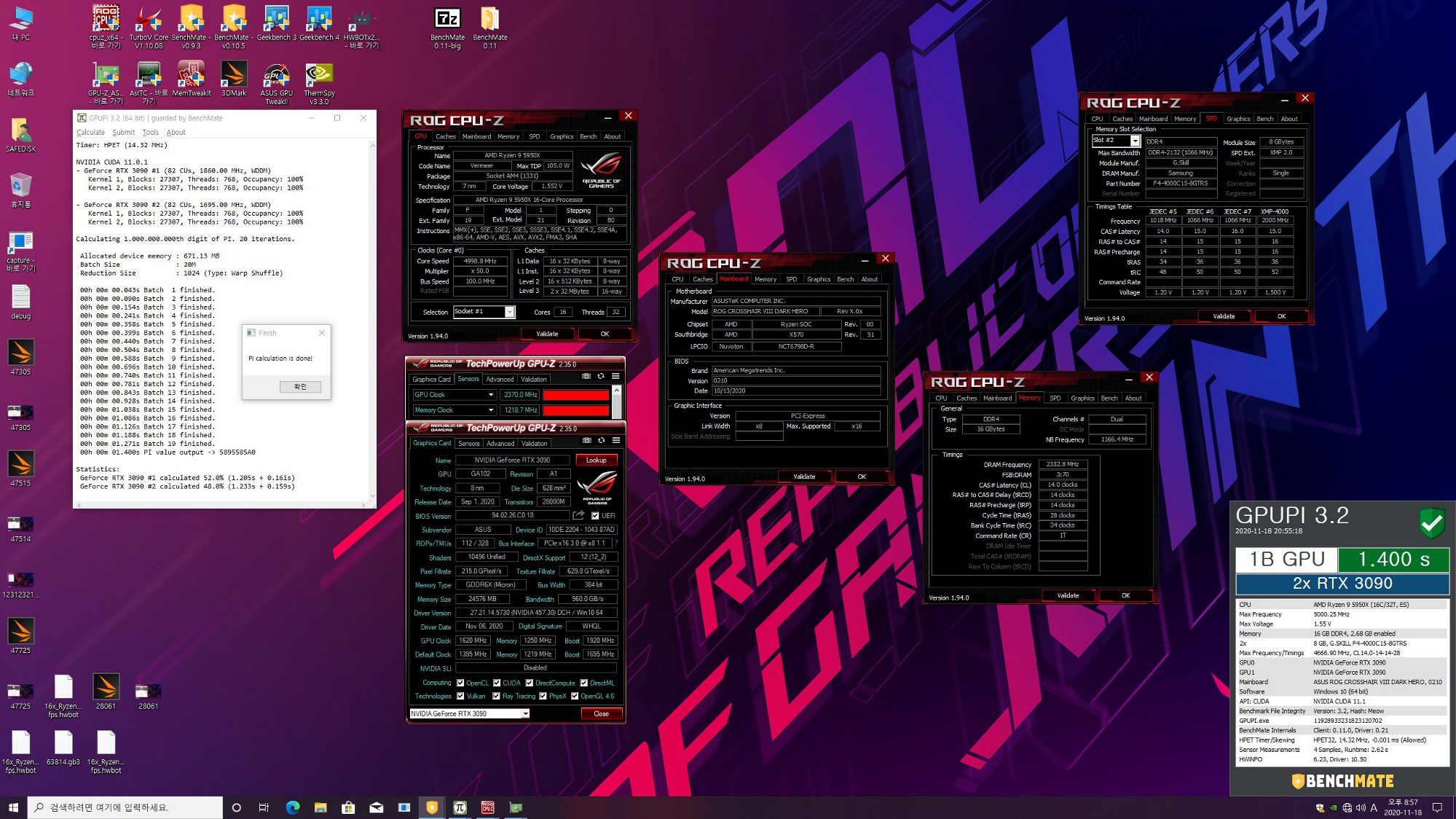The height and width of the screenshot is (819, 1456).
Task: Open the SAFEDISK desktop icon
Action: [x=21, y=135]
